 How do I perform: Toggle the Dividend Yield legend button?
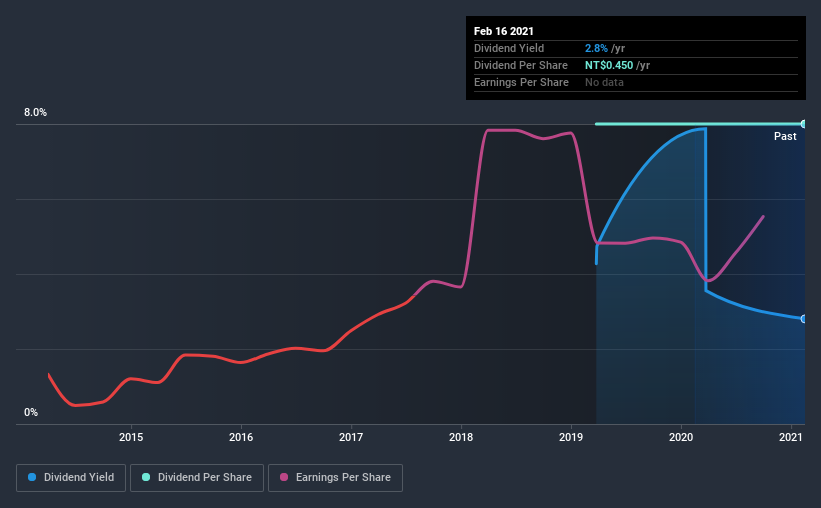[x=71, y=478]
